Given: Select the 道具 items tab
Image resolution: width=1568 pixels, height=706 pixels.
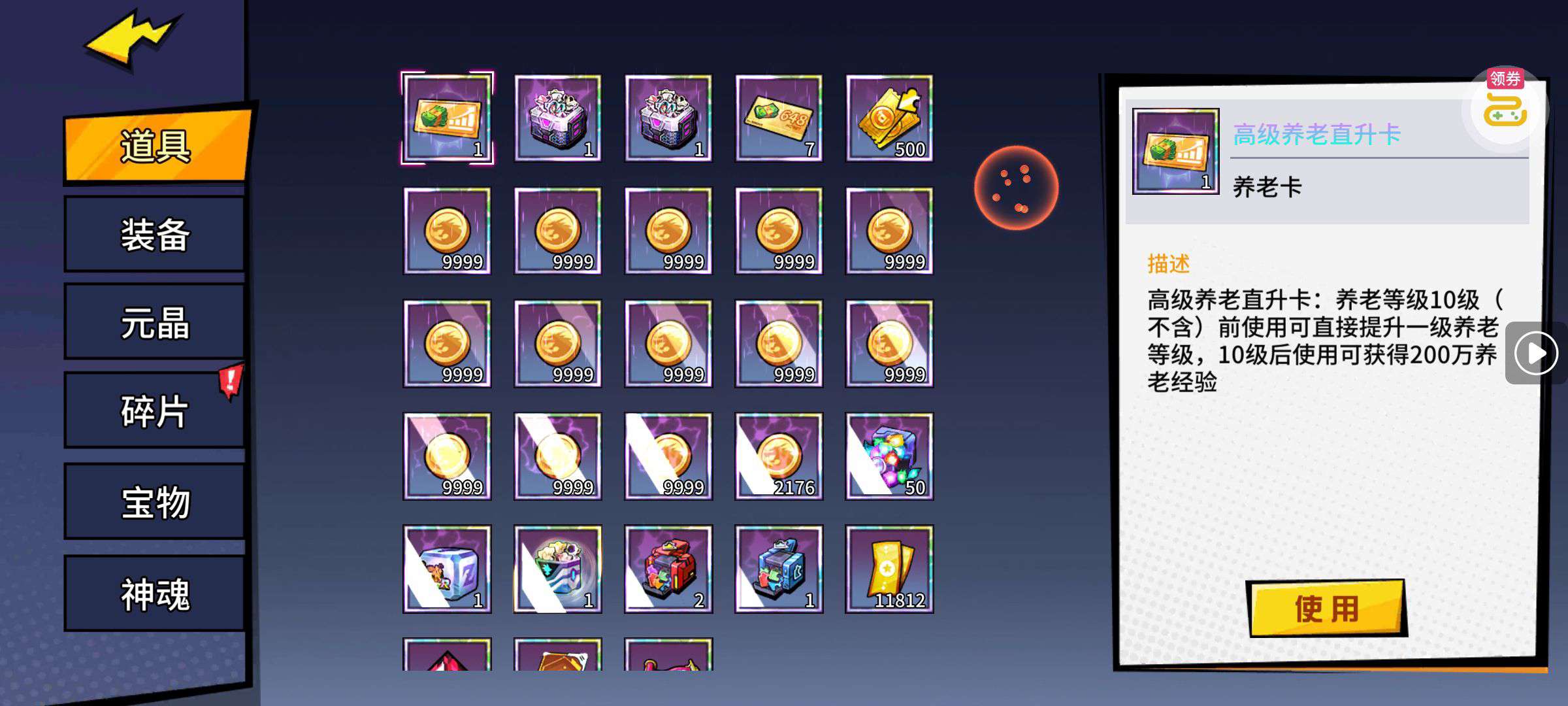Looking at the screenshot, I should point(157,144).
